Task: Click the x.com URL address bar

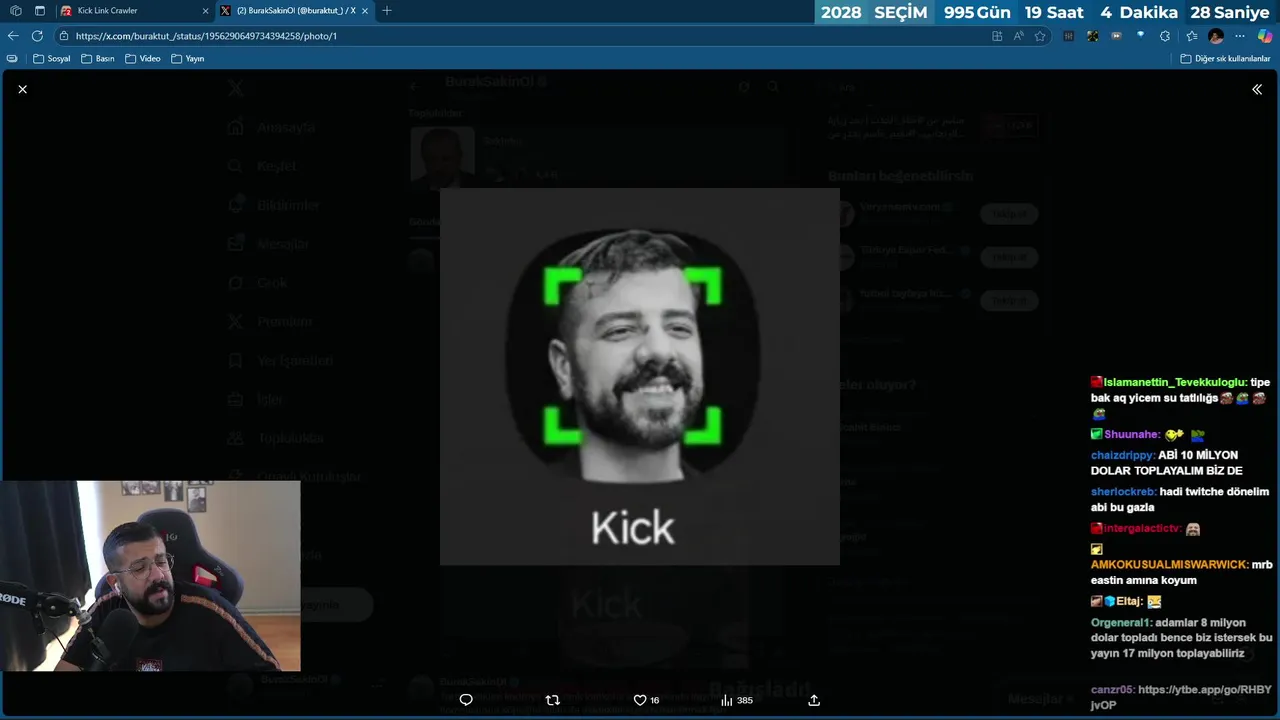Action: coord(520,36)
